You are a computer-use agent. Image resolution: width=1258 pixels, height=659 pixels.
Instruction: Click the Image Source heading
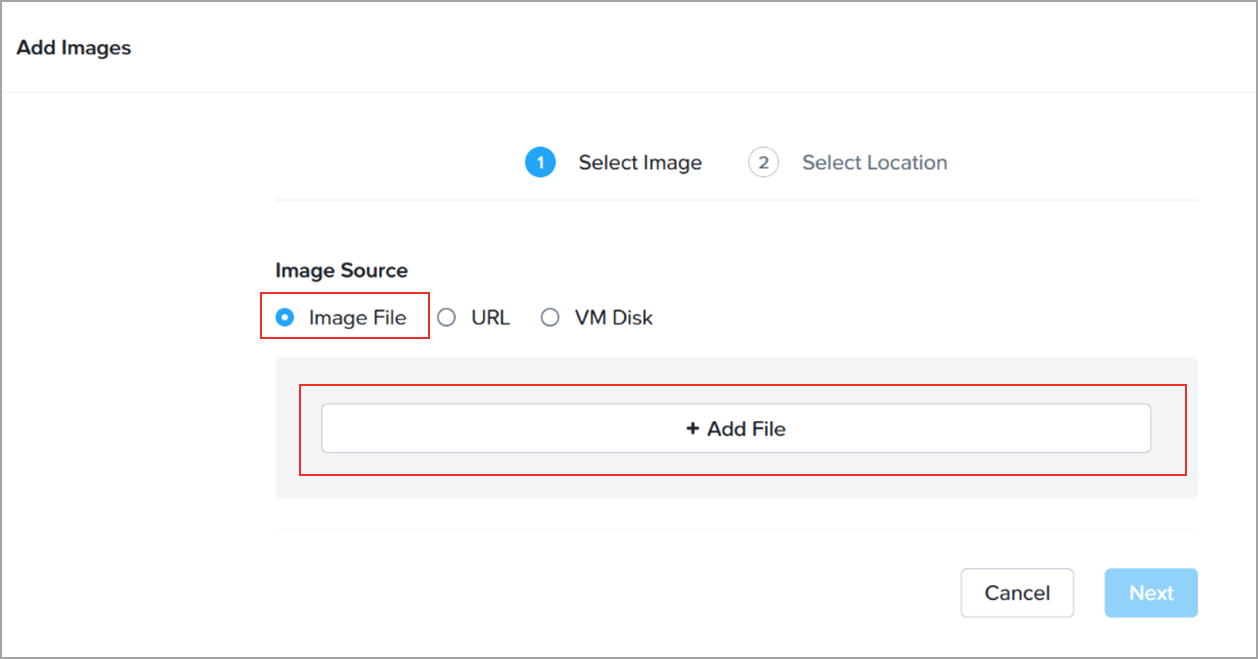[341, 270]
